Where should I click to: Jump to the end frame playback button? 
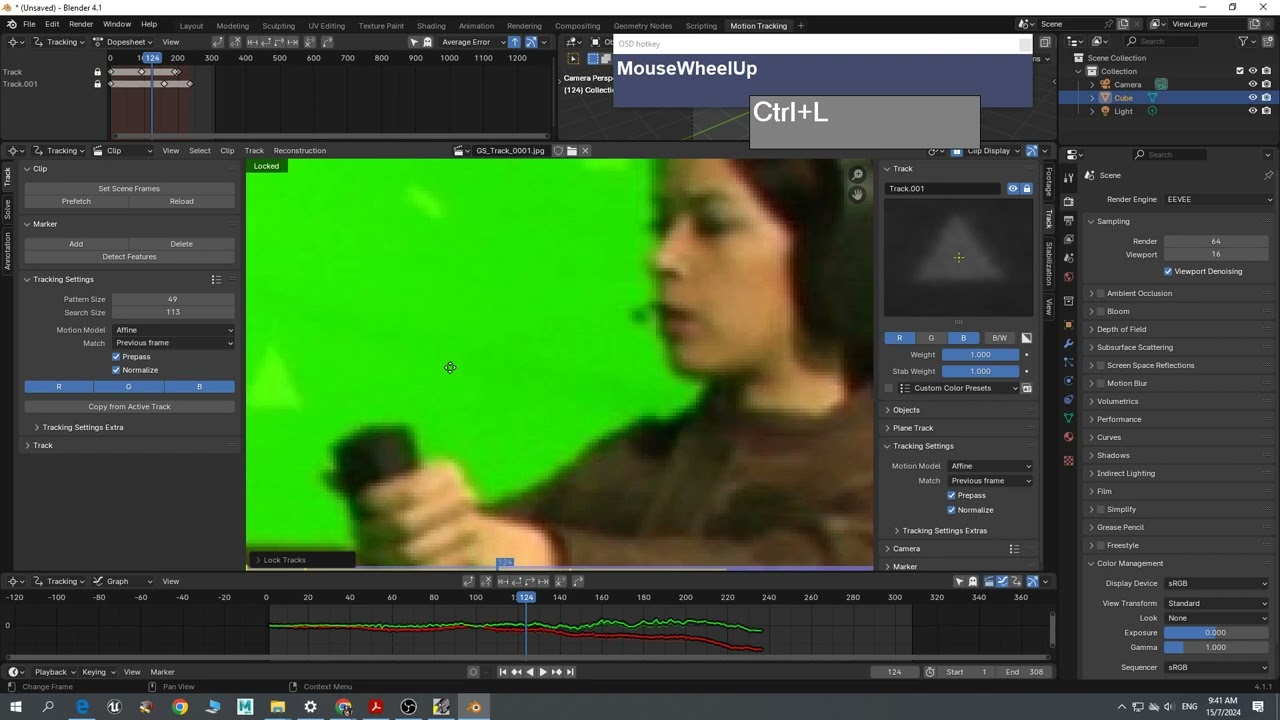(570, 672)
